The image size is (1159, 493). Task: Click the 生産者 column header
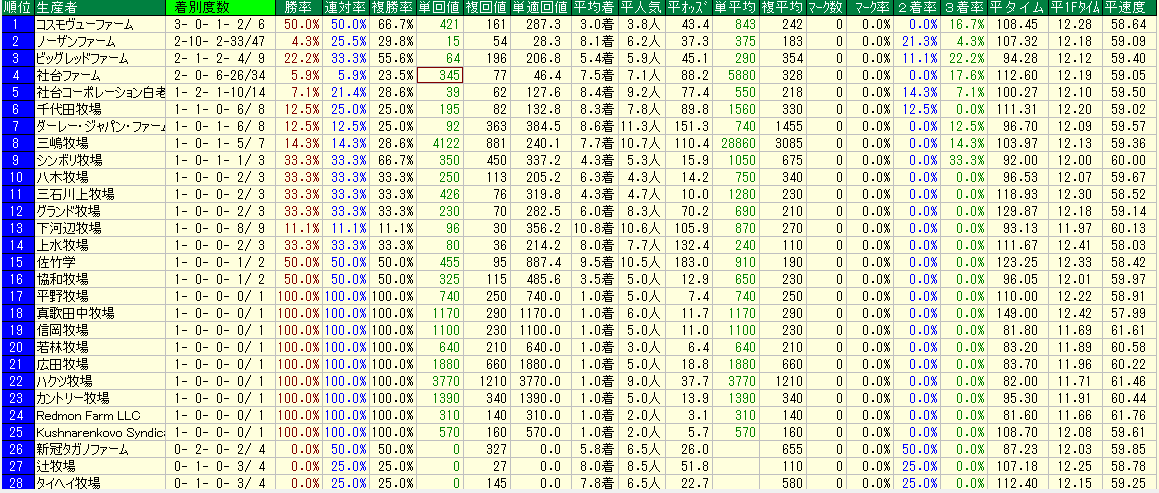pyautogui.click(x=100, y=8)
